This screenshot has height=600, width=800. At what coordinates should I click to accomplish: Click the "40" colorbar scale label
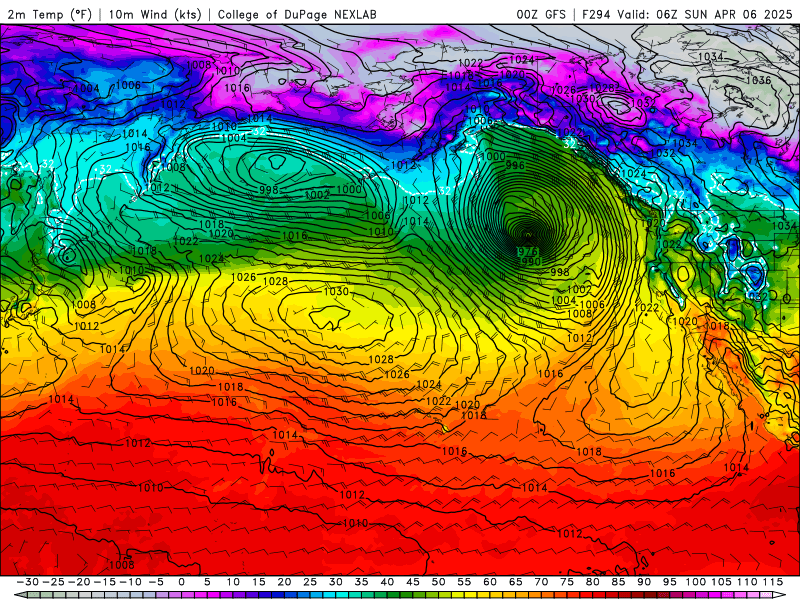(387, 582)
